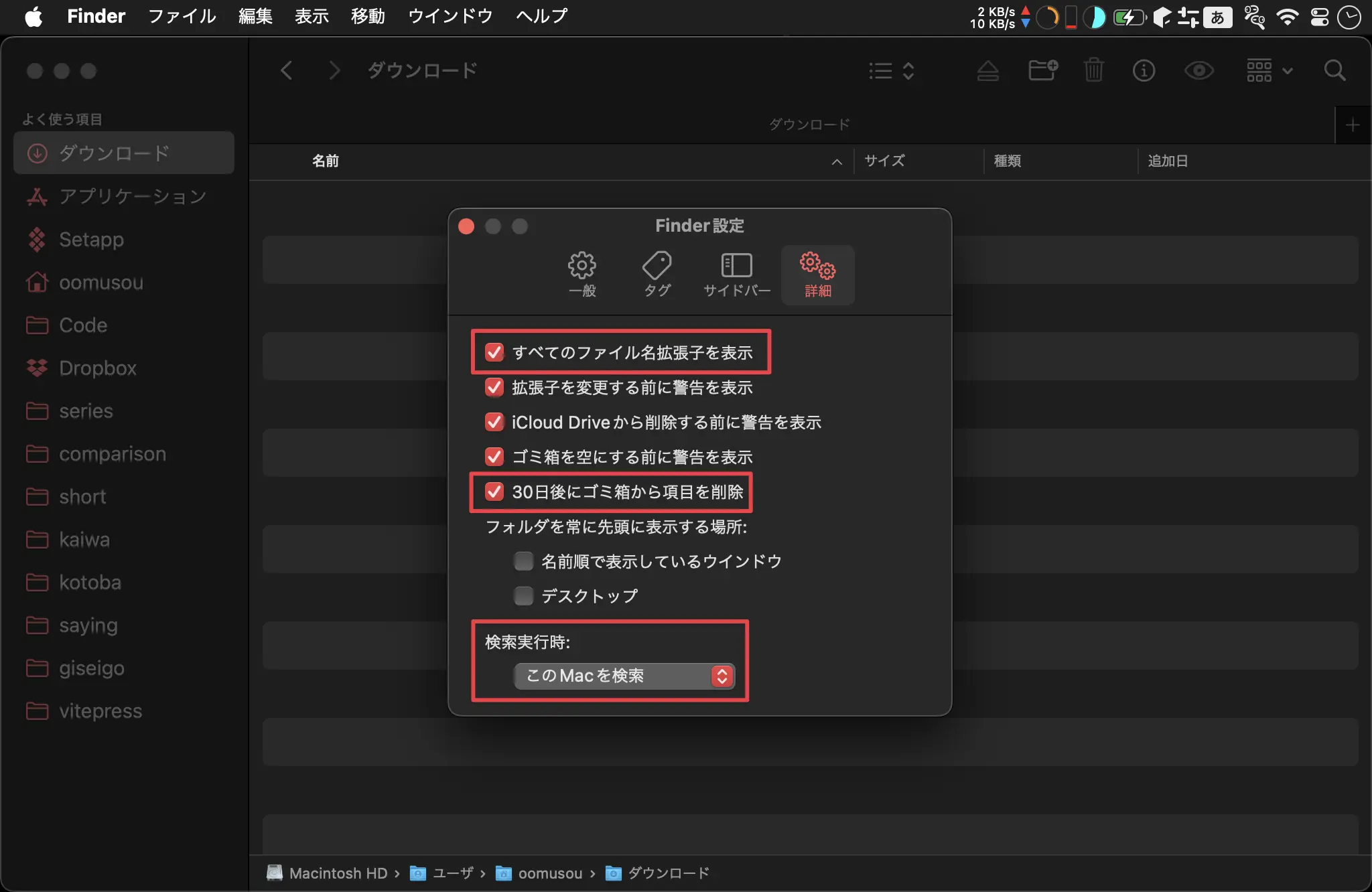Screen dimensions: 1372x892
Task: Open the Apple menu
Action: tap(33, 16)
